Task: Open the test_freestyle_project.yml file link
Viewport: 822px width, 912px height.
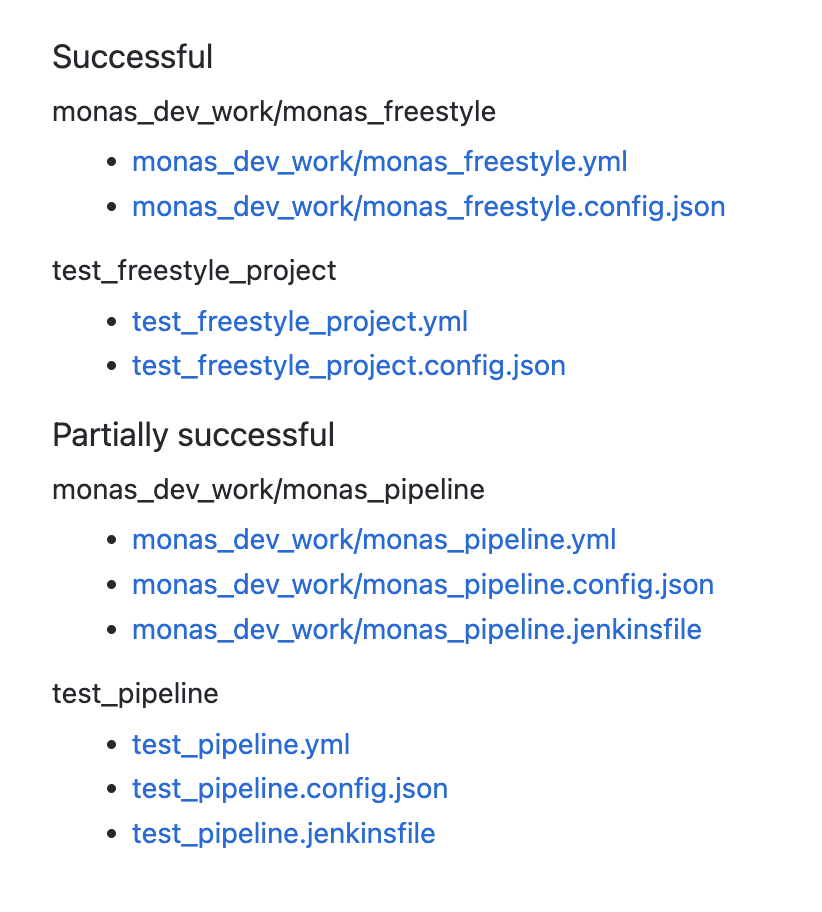Action: tap(300, 322)
